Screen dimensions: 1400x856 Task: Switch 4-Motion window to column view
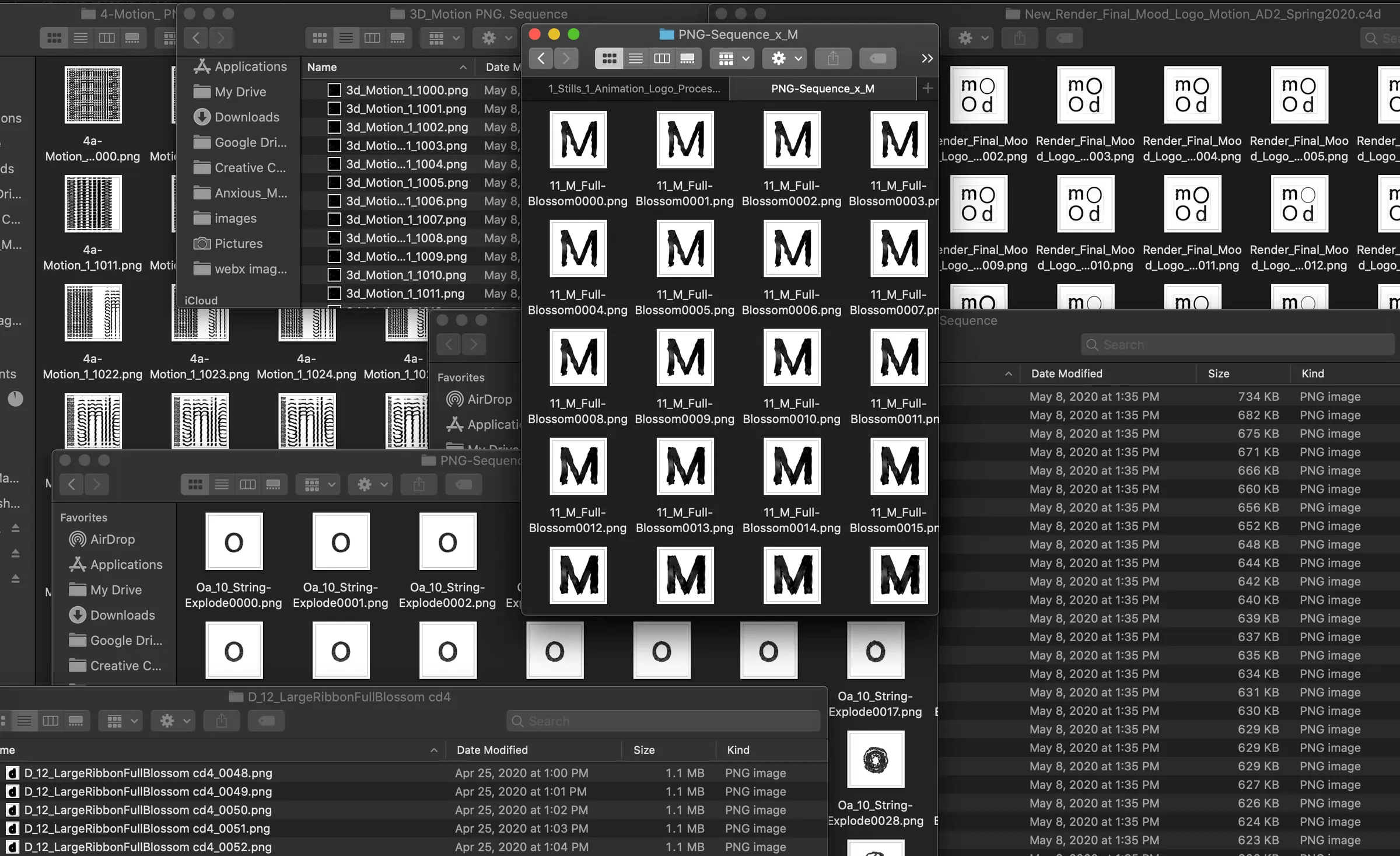107,39
